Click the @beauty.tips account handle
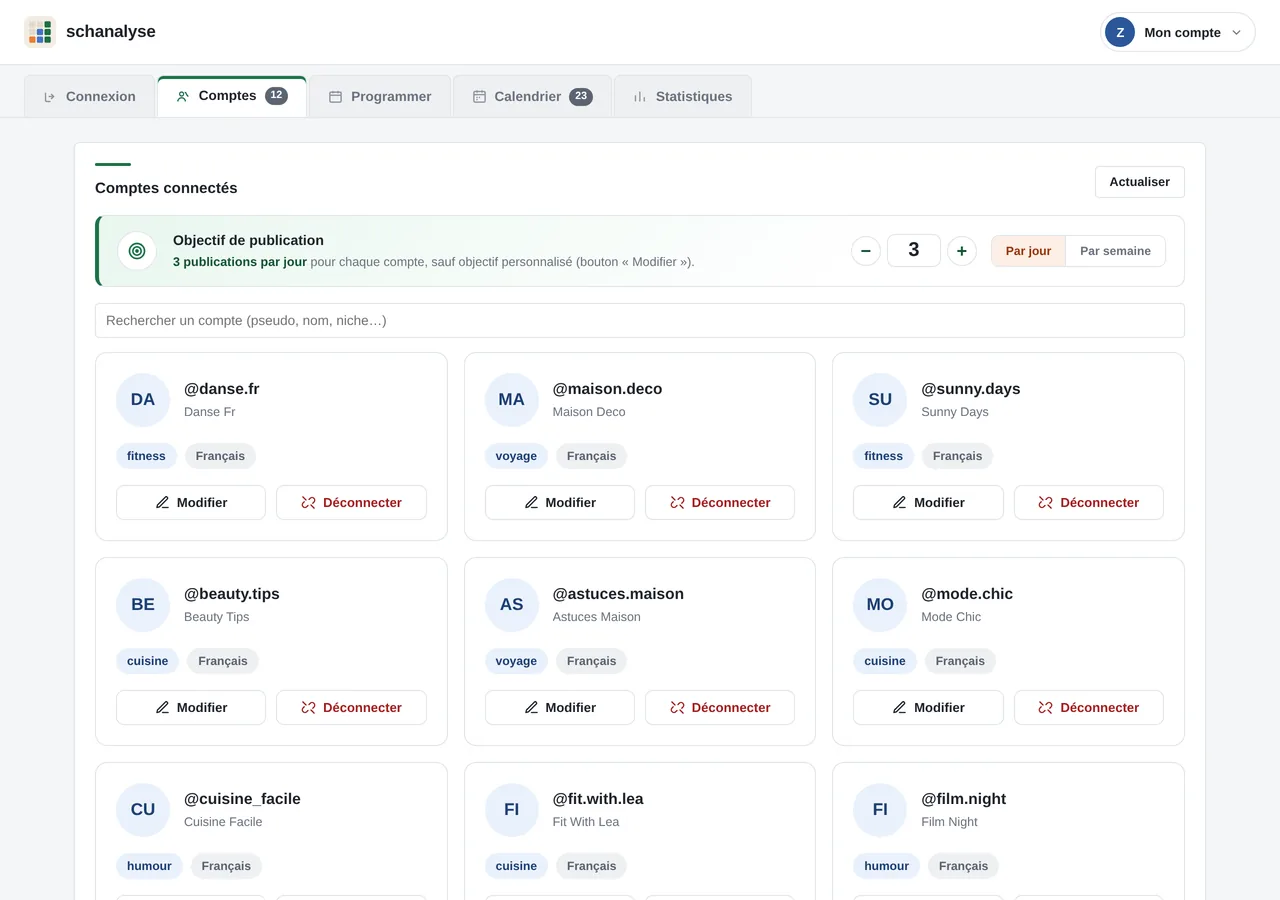 tap(232, 594)
